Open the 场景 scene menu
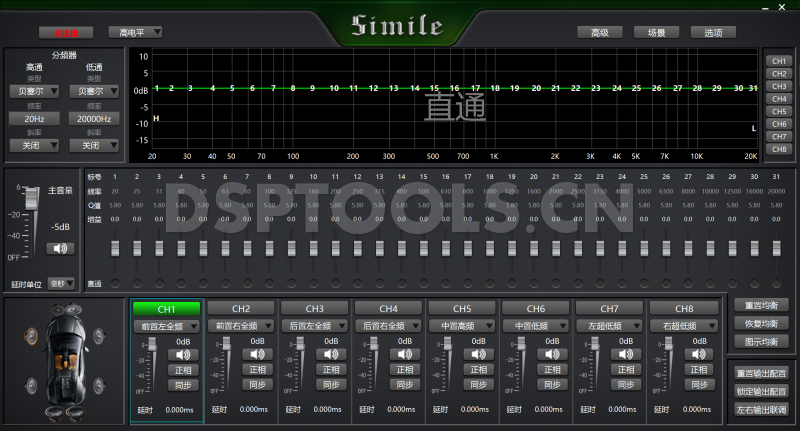The height and width of the screenshot is (431, 800). 656,32
